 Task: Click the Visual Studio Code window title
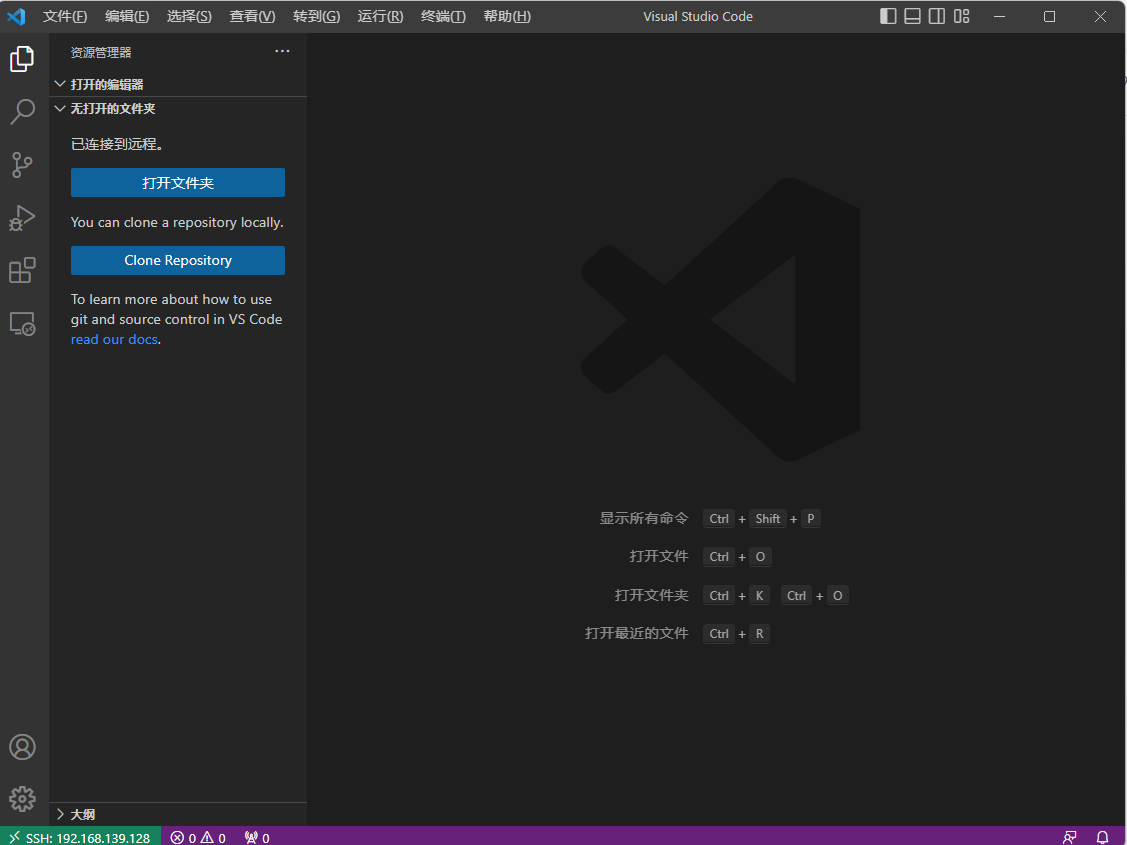[x=698, y=16]
